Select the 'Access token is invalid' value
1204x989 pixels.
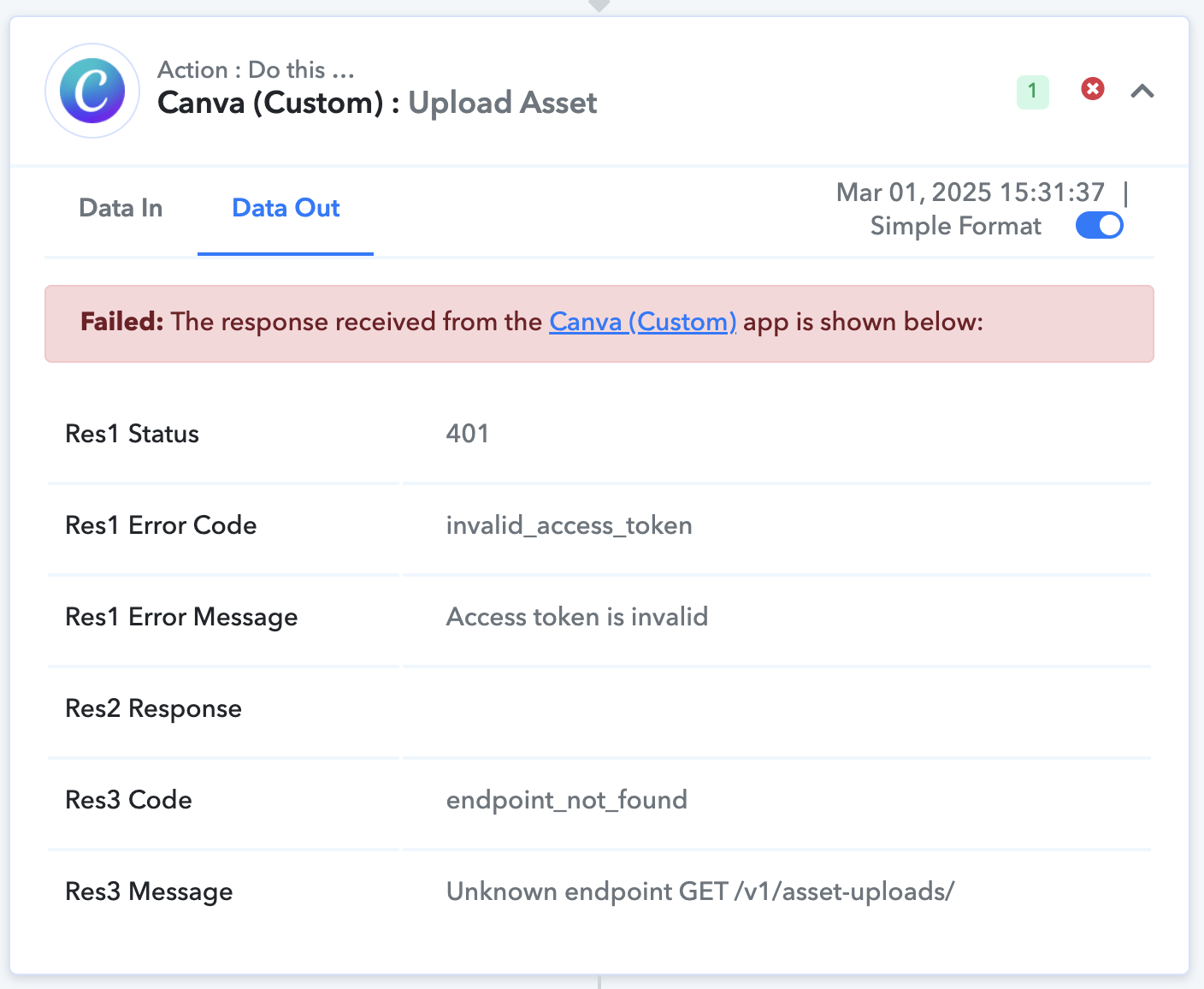577,617
